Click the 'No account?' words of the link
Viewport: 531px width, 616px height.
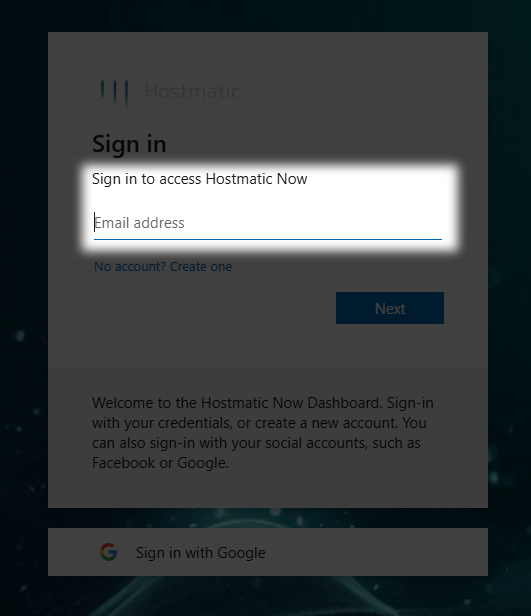click(130, 267)
